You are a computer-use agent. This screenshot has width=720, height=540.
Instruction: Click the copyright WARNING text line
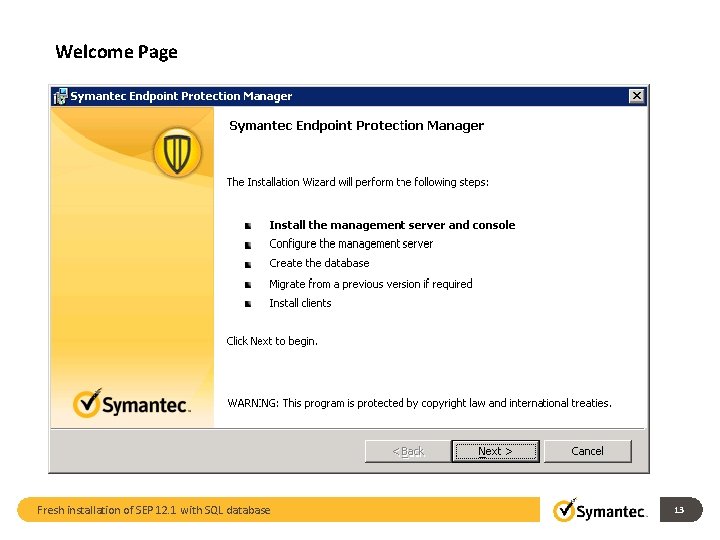click(x=419, y=403)
